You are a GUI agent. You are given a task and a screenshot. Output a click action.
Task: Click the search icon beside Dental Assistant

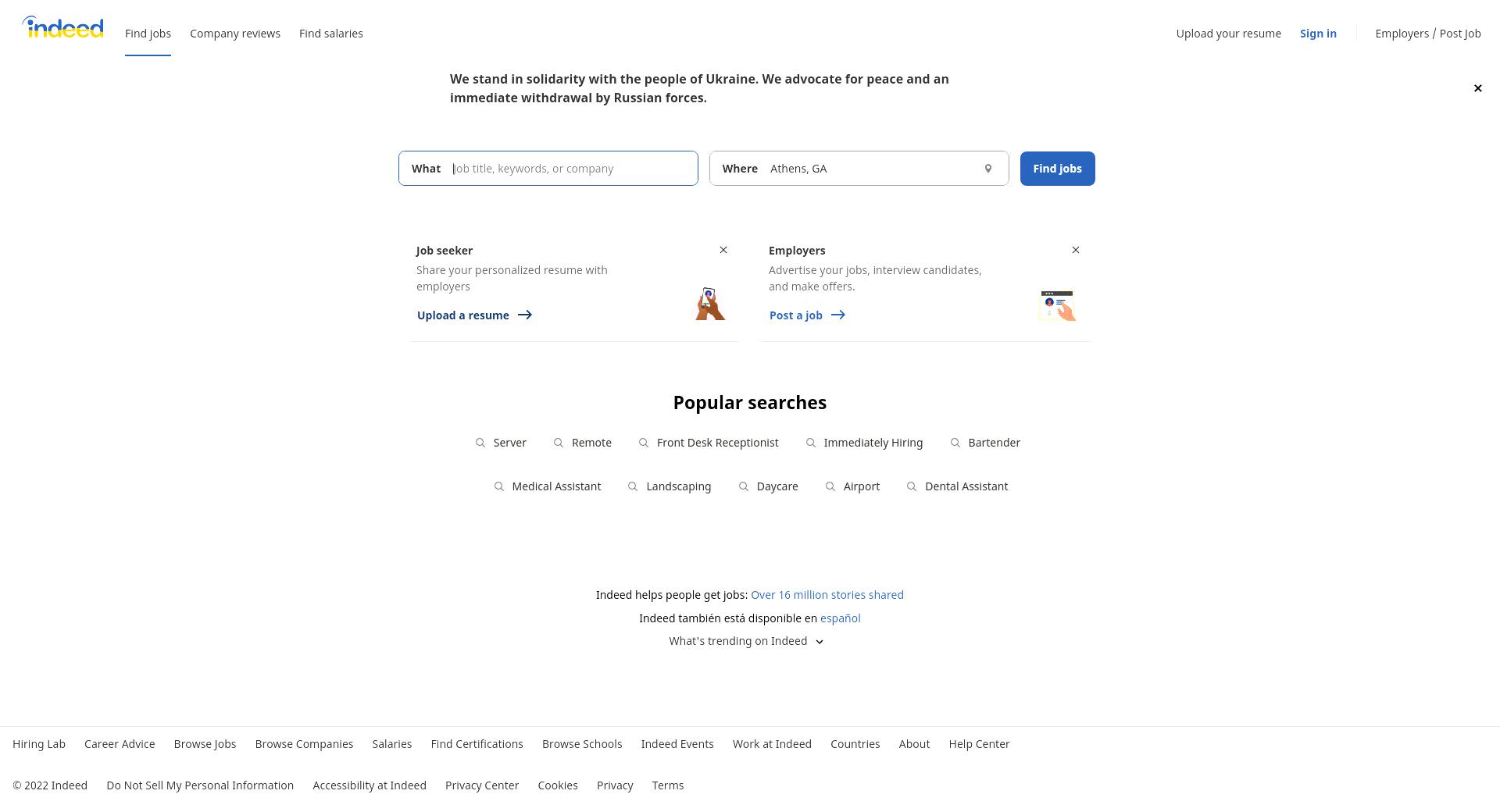[x=912, y=486]
